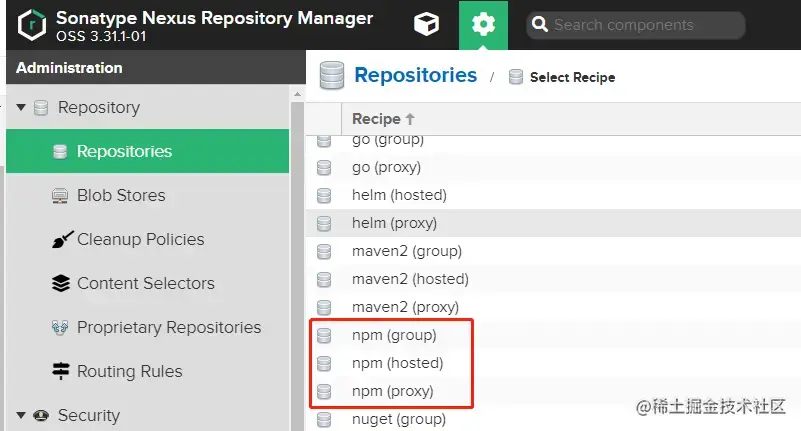801x431 pixels.
Task: Collapse the Repository tree section
Action: coord(21,107)
